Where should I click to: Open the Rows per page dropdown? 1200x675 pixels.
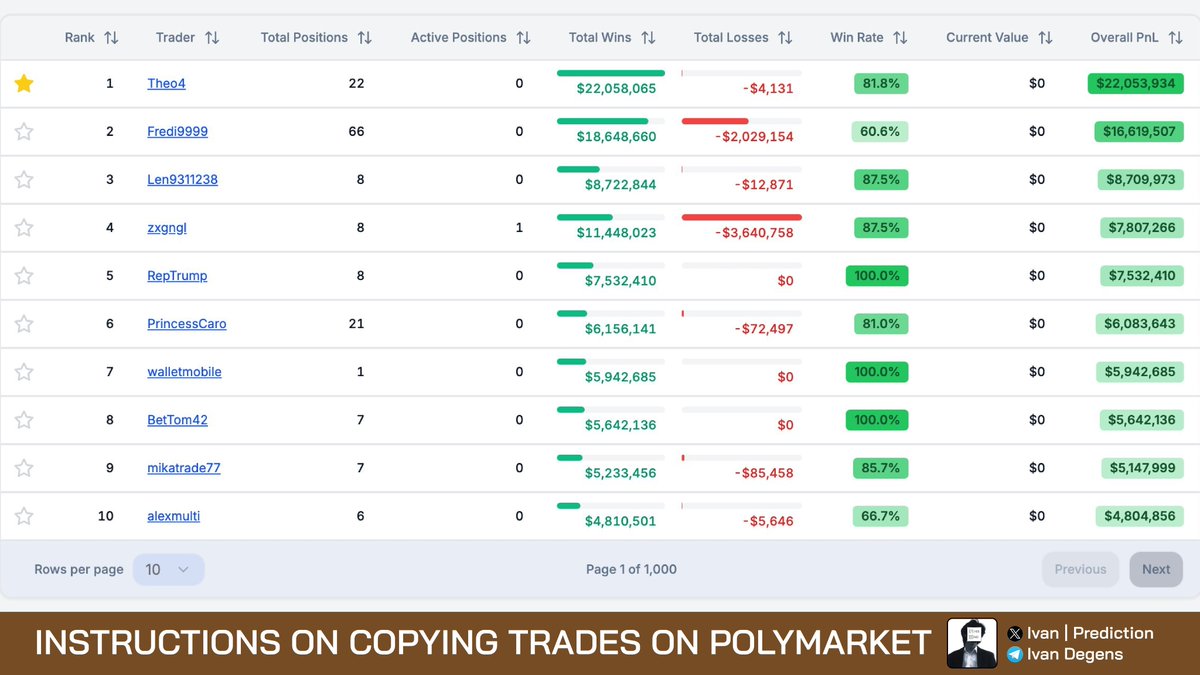pyautogui.click(x=168, y=569)
